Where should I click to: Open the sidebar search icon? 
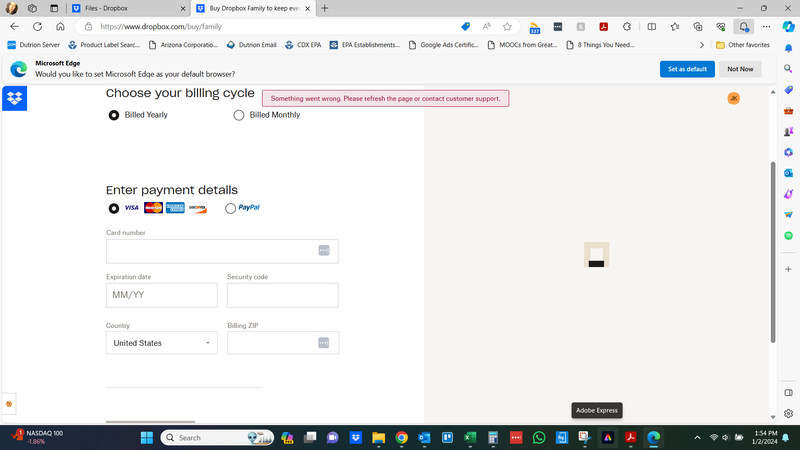tap(788, 68)
